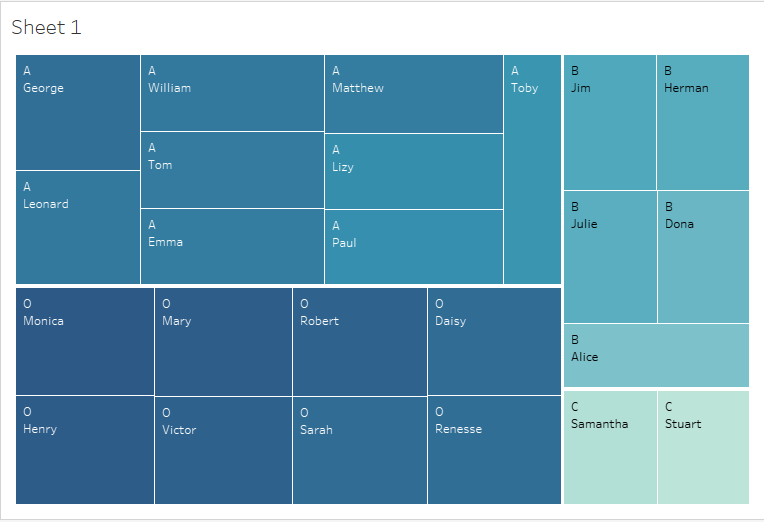Select the wide Alice tile
764x522 pixels.
(x=656, y=355)
